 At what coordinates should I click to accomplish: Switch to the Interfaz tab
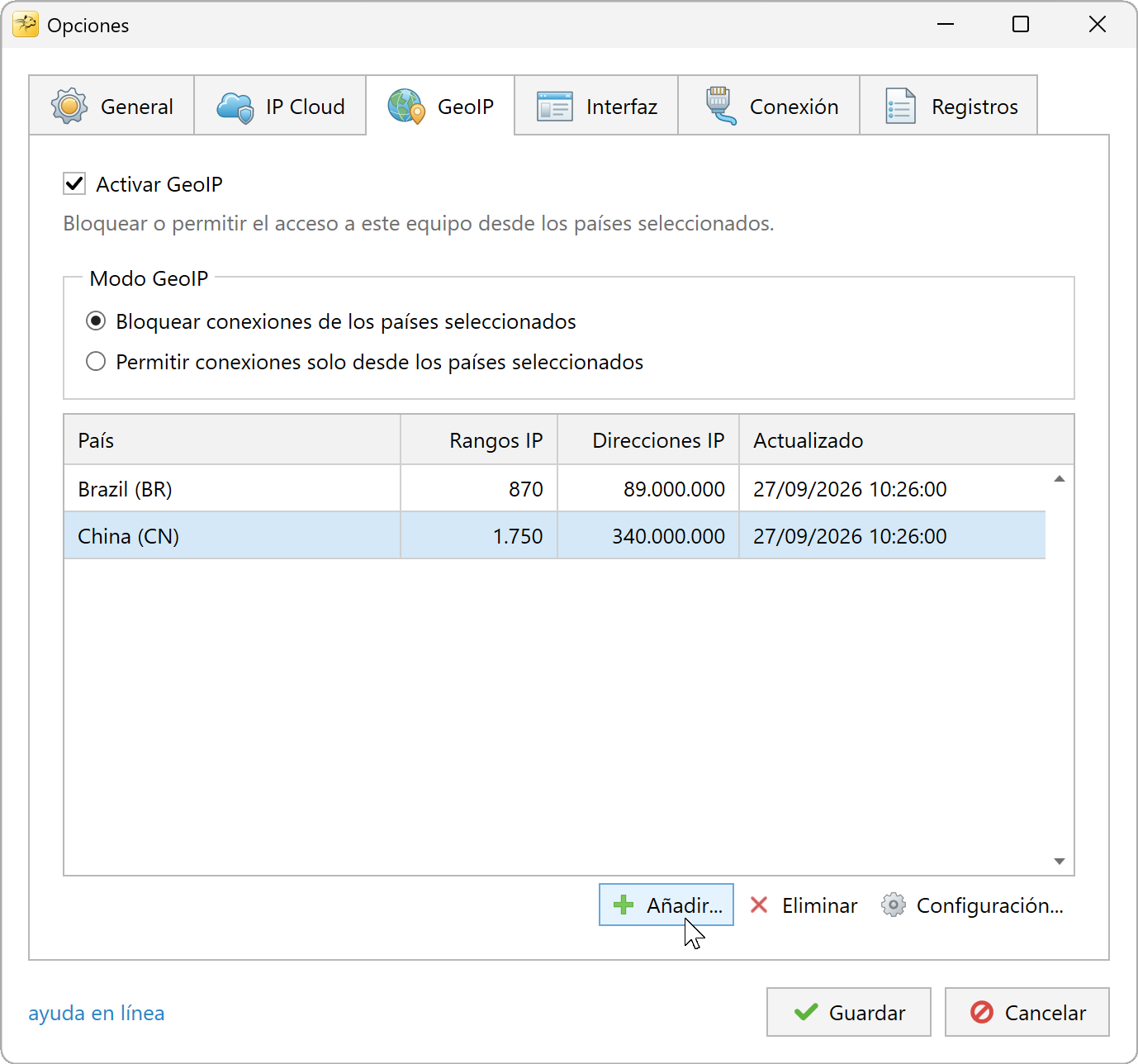(x=596, y=106)
